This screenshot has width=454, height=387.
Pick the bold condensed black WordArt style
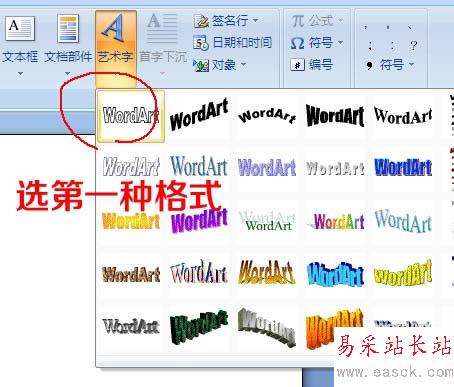(x=335, y=115)
